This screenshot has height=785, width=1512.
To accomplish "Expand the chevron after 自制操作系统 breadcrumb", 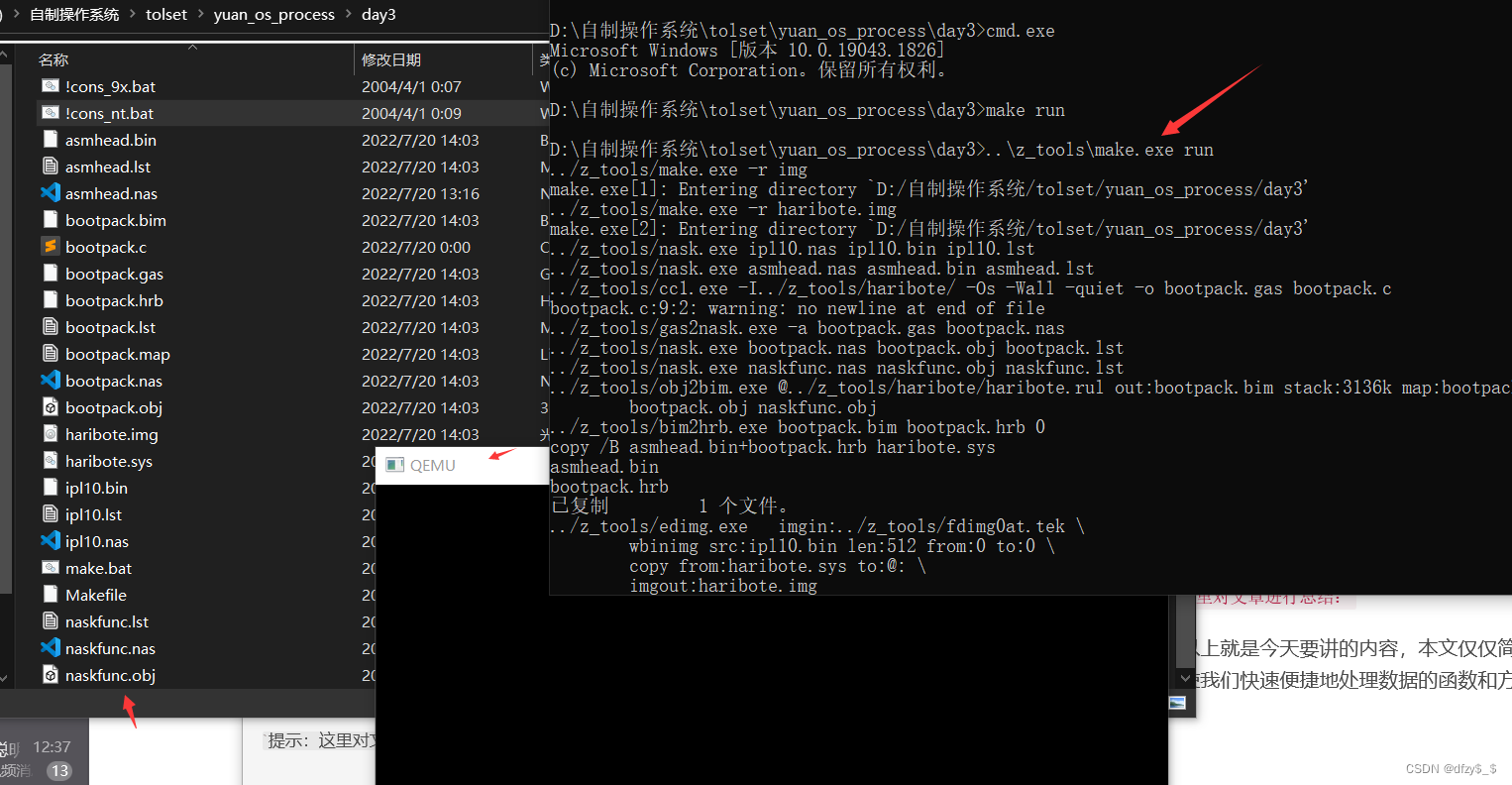I will (133, 14).
